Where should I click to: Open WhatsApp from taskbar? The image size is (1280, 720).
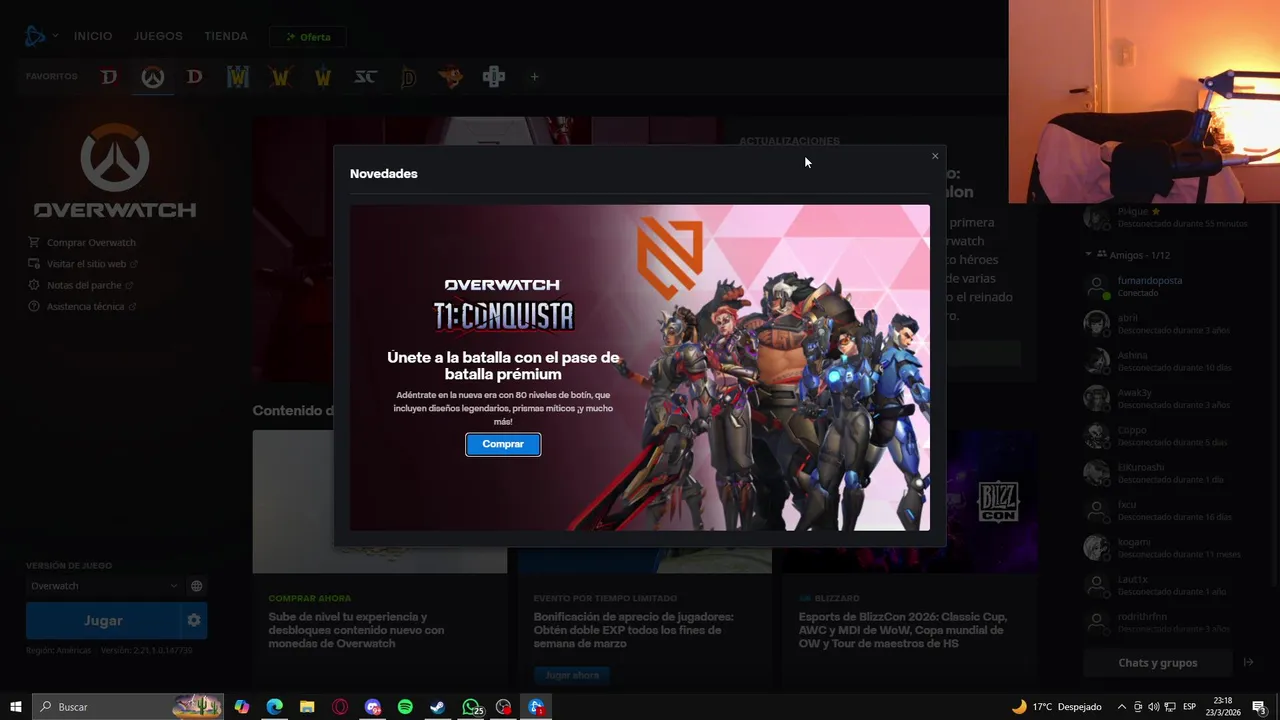[x=471, y=707]
